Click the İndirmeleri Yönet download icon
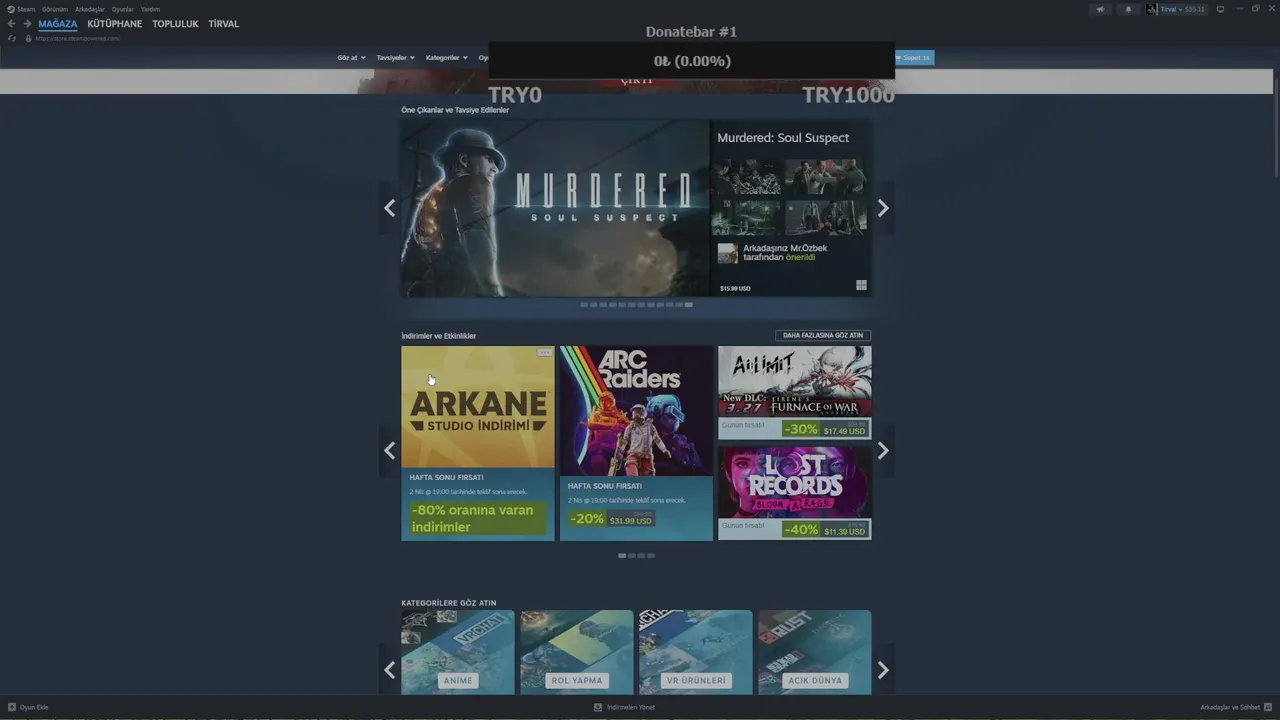Screen dimensions: 1280x720 (598, 707)
